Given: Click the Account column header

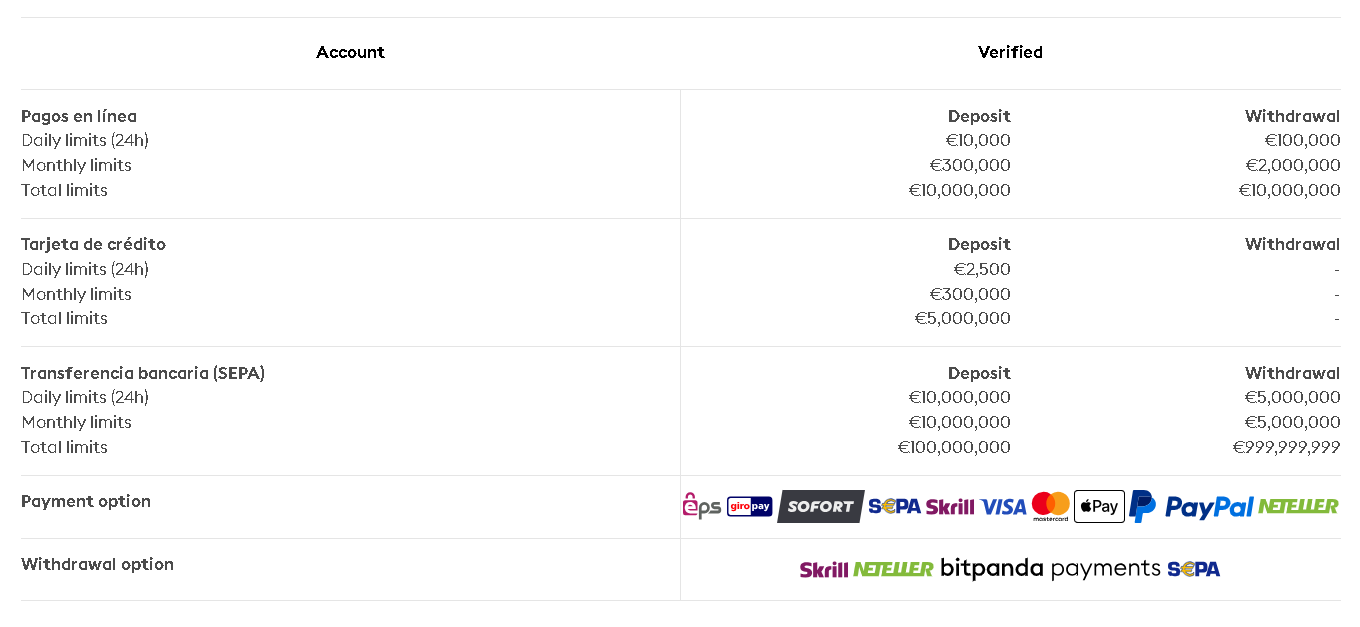Looking at the screenshot, I should [350, 52].
